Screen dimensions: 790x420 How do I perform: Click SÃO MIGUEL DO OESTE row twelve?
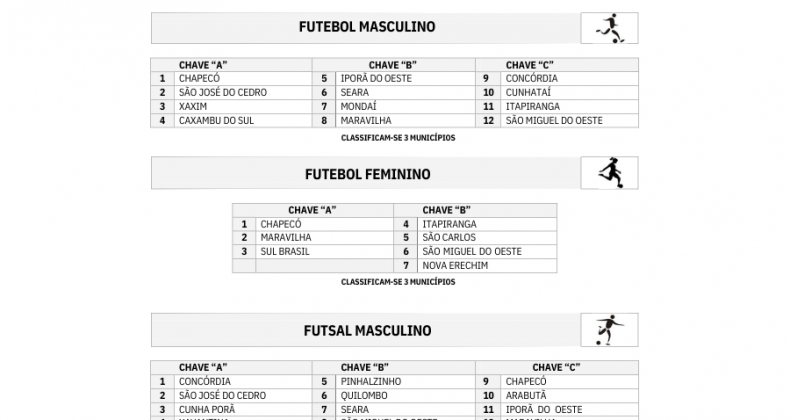pyautogui.click(x=554, y=121)
